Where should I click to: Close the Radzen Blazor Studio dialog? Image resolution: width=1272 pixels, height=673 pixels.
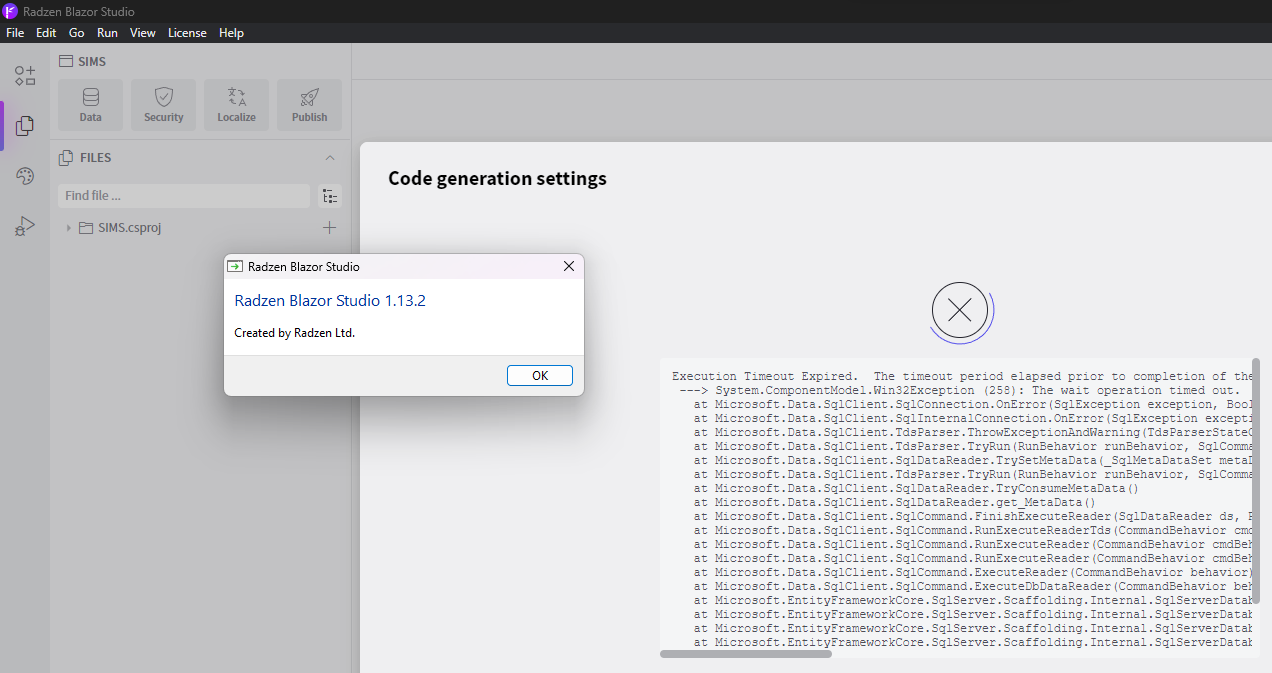coord(569,266)
